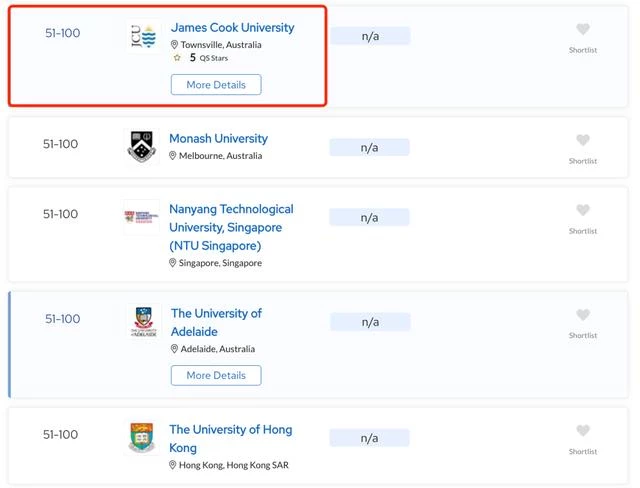Click n/a score for Monash University
640x488 pixels.
[x=369, y=147]
